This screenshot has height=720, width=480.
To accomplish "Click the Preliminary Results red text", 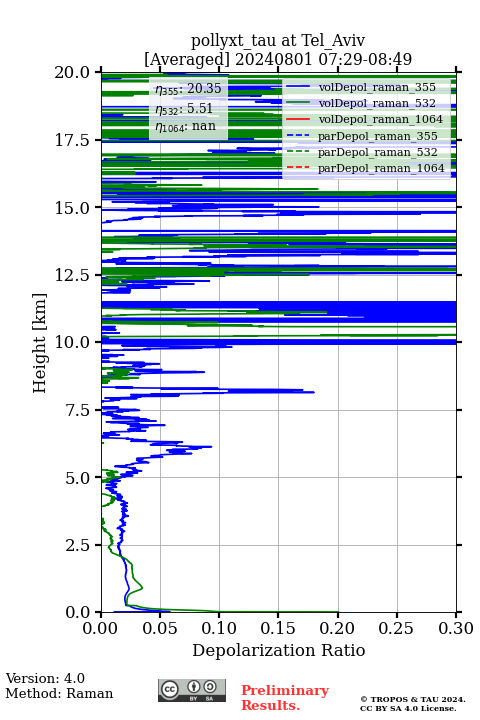I will (285, 698).
